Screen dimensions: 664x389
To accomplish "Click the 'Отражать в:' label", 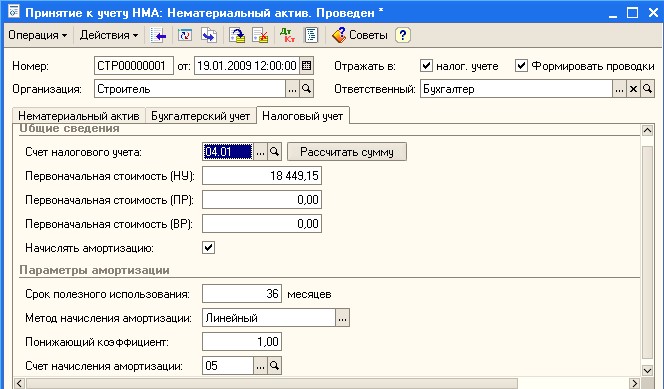I will (365, 66).
